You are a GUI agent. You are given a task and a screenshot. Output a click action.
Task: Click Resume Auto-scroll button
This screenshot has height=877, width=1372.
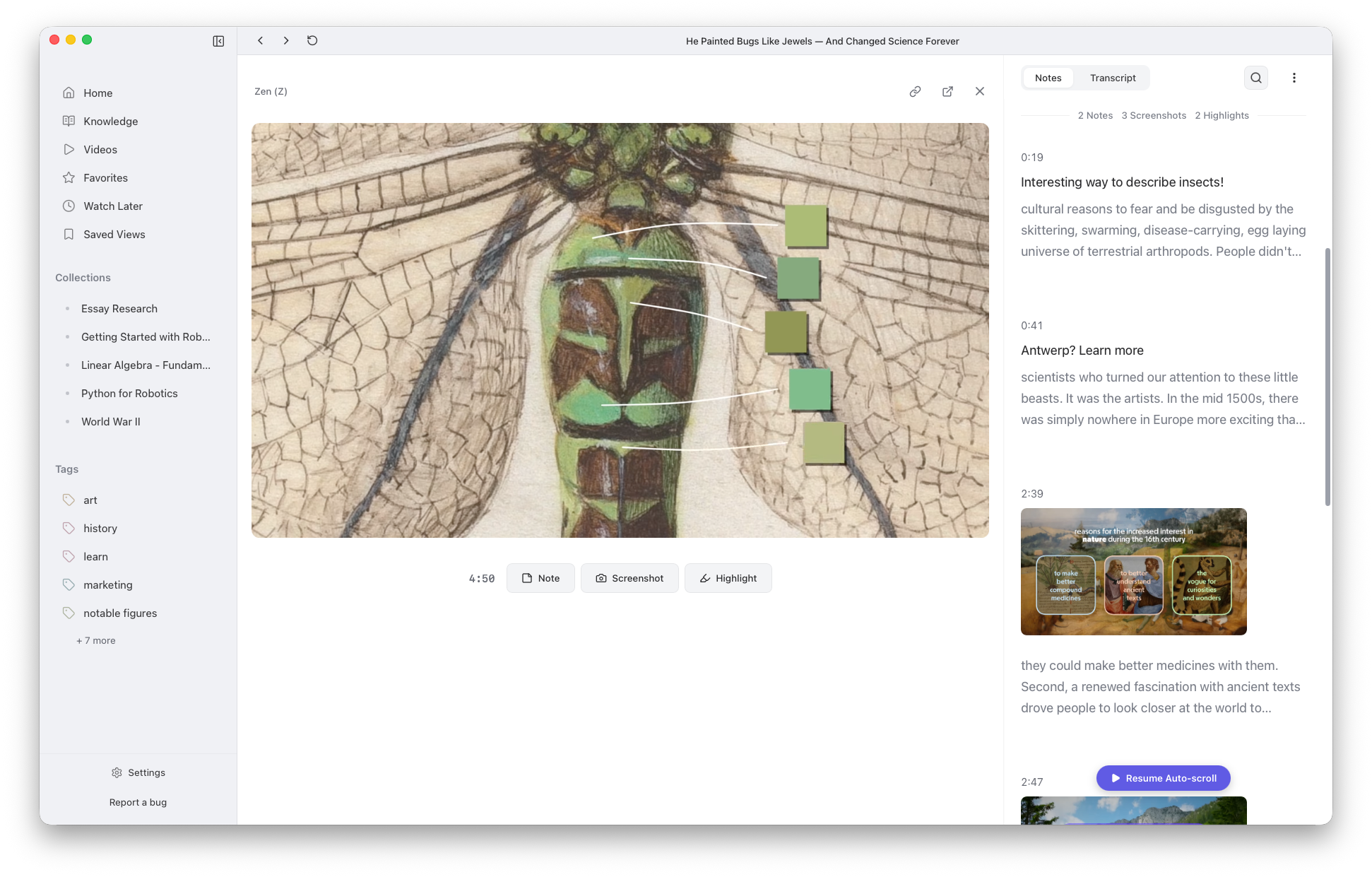click(1163, 778)
